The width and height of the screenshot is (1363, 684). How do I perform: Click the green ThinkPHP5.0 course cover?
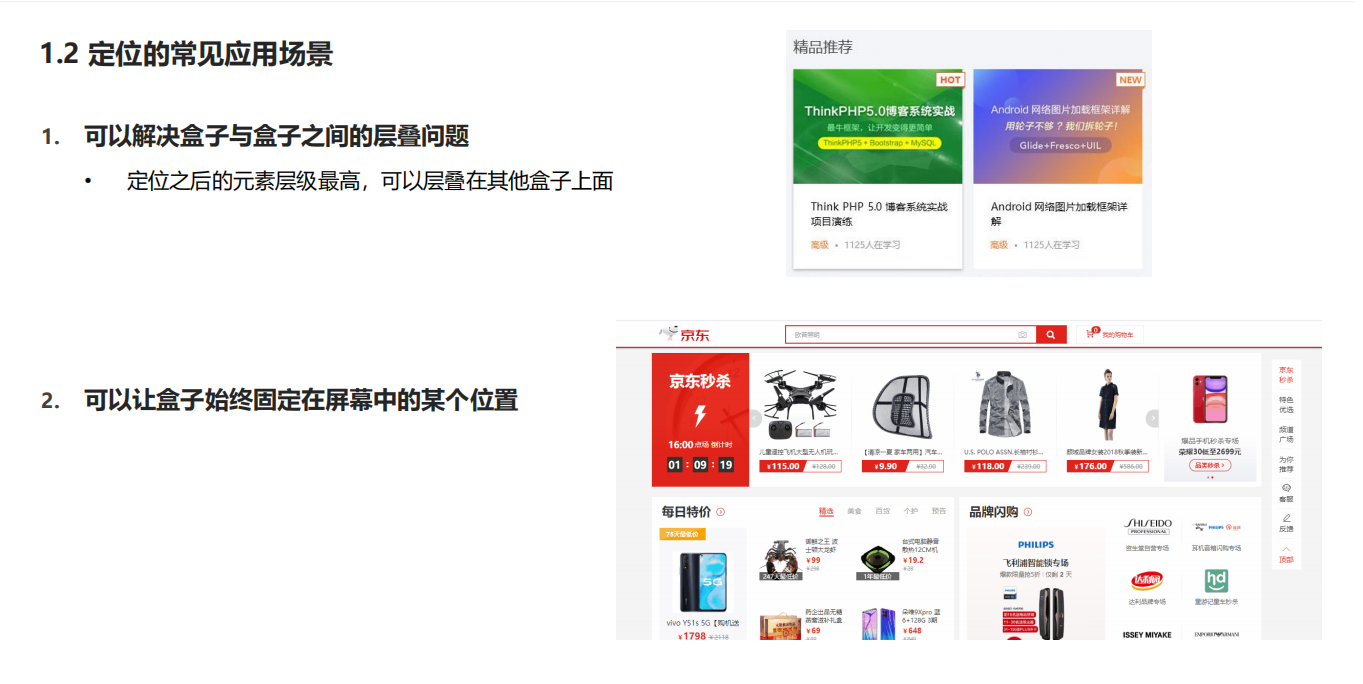point(878,126)
